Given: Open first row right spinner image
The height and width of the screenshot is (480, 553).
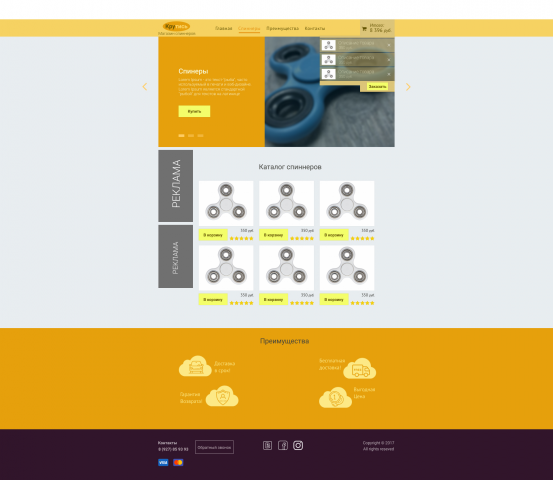Looking at the screenshot, I should click(x=347, y=203).
